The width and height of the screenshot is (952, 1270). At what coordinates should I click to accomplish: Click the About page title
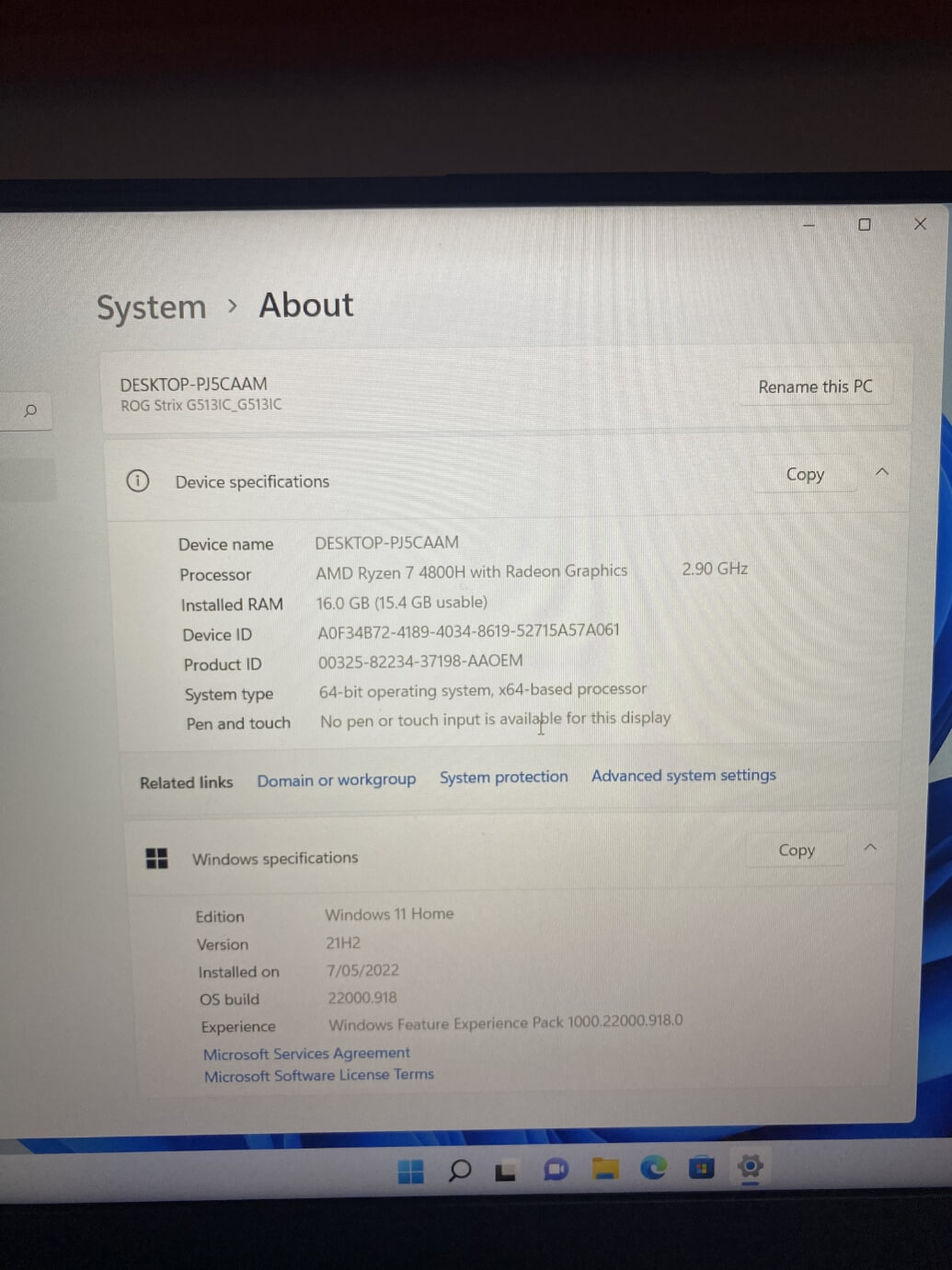[x=306, y=305]
